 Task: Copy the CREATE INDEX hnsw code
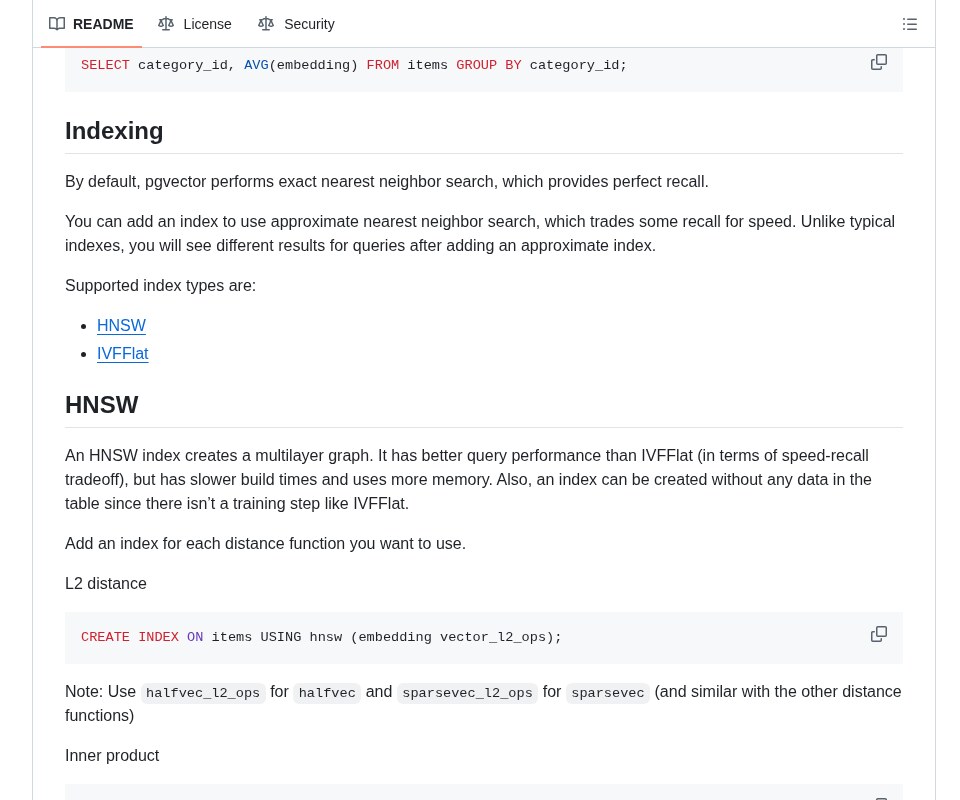tap(879, 634)
